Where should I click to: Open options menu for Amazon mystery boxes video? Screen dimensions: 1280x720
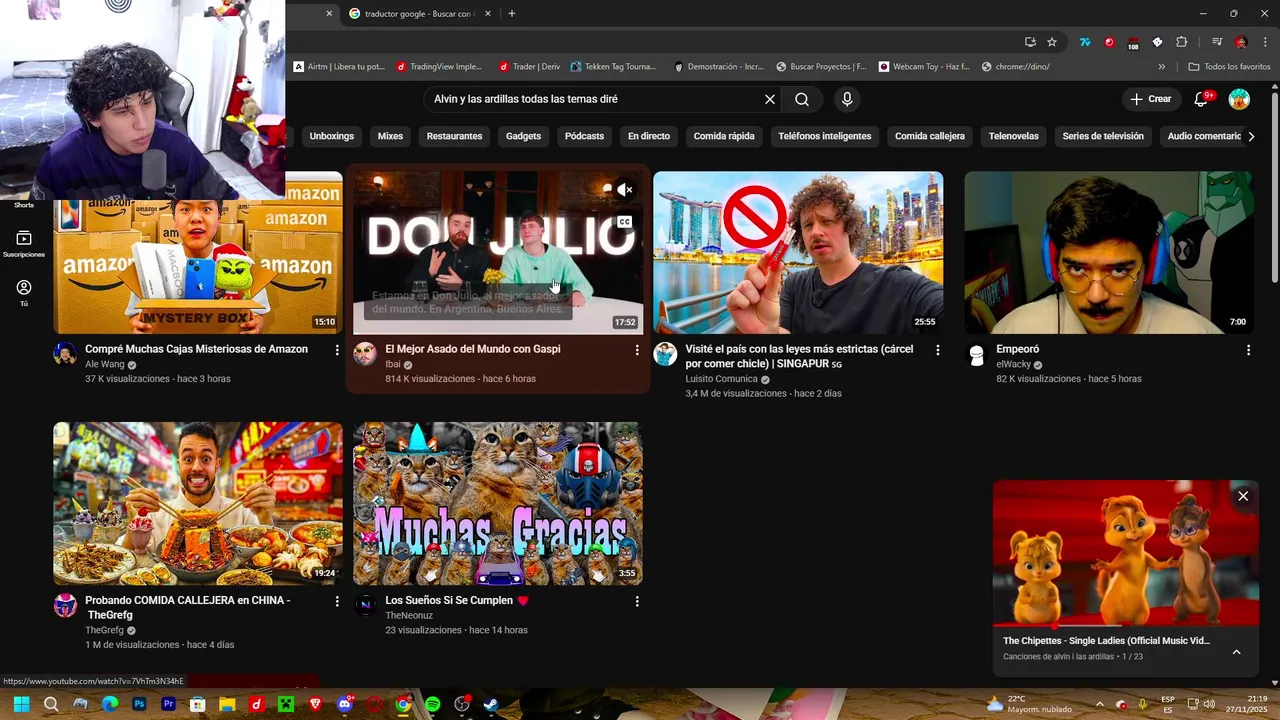coord(337,350)
